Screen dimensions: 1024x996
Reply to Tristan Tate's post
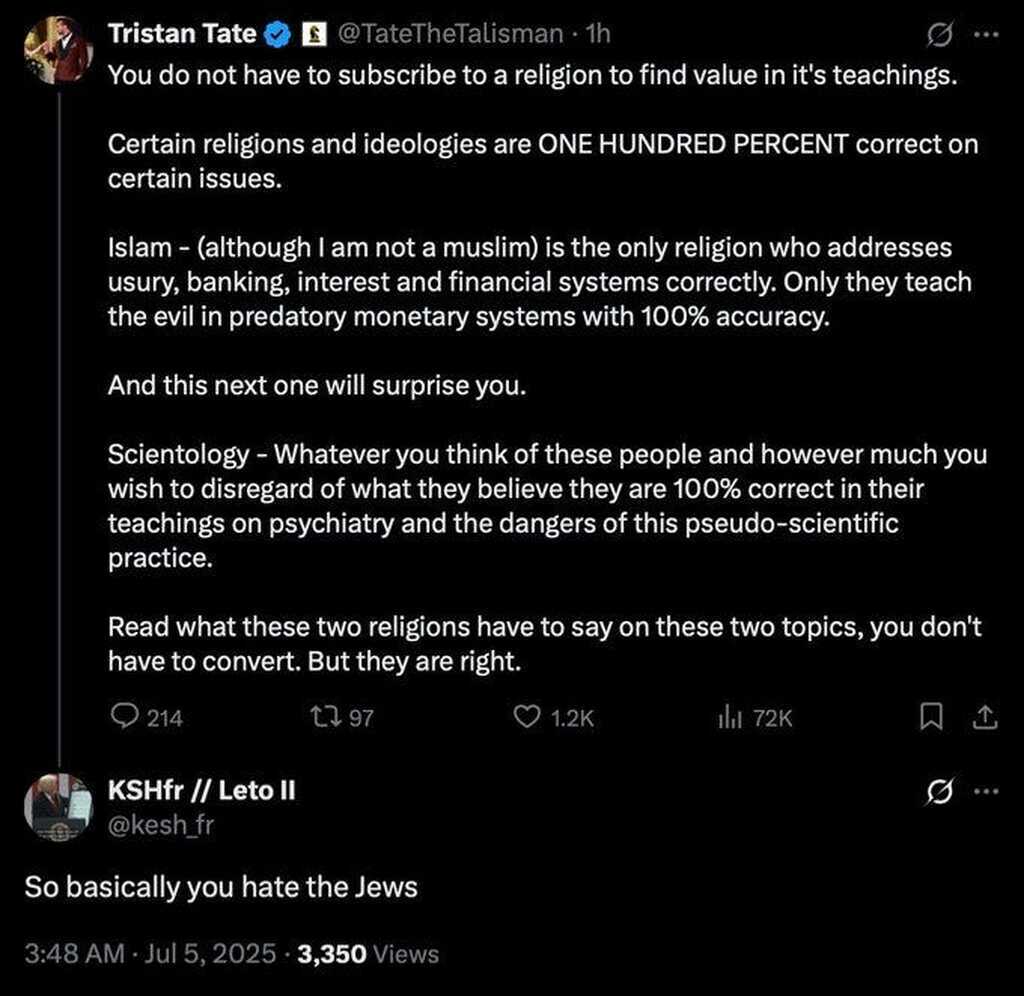(x=124, y=717)
